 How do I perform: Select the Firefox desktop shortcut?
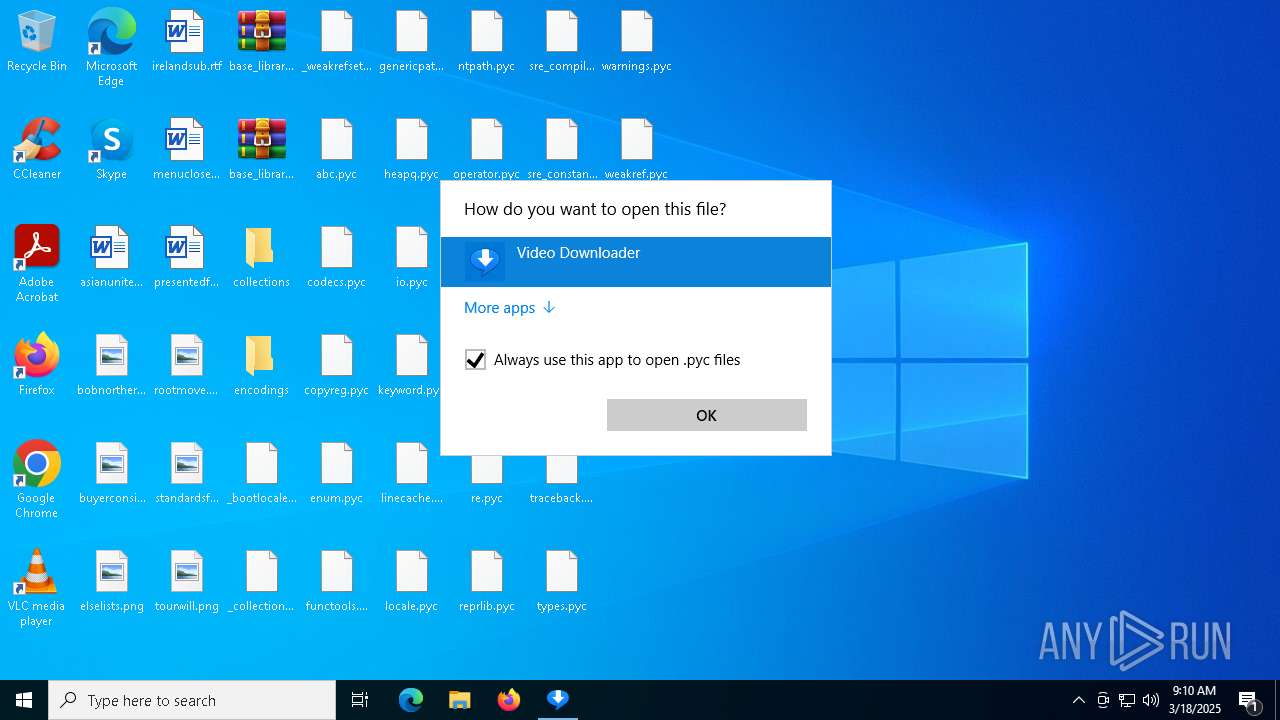point(37,366)
